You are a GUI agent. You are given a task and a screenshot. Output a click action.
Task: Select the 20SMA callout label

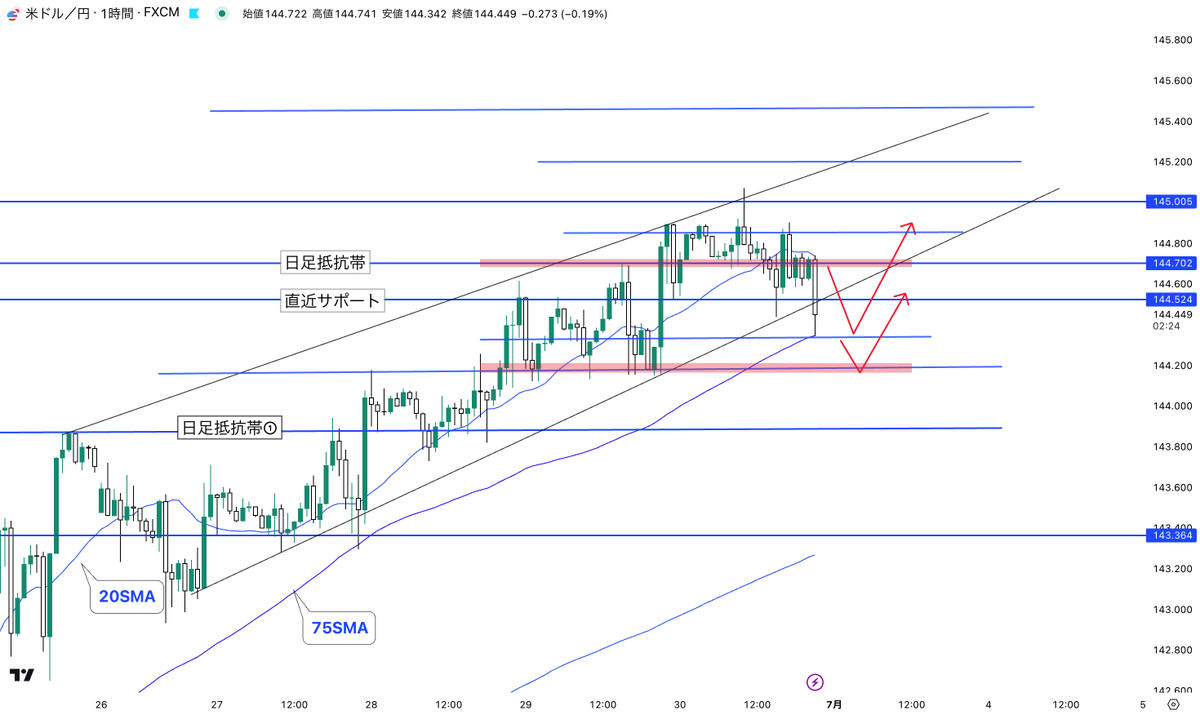pyautogui.click(x=127, y=597)
